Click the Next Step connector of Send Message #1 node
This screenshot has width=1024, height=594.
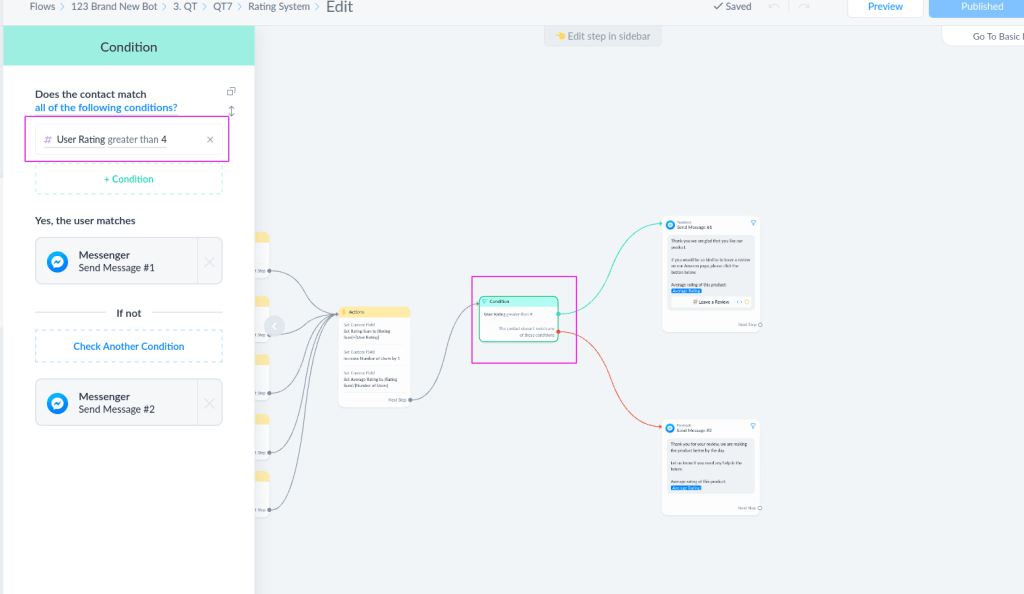(760, 324)
